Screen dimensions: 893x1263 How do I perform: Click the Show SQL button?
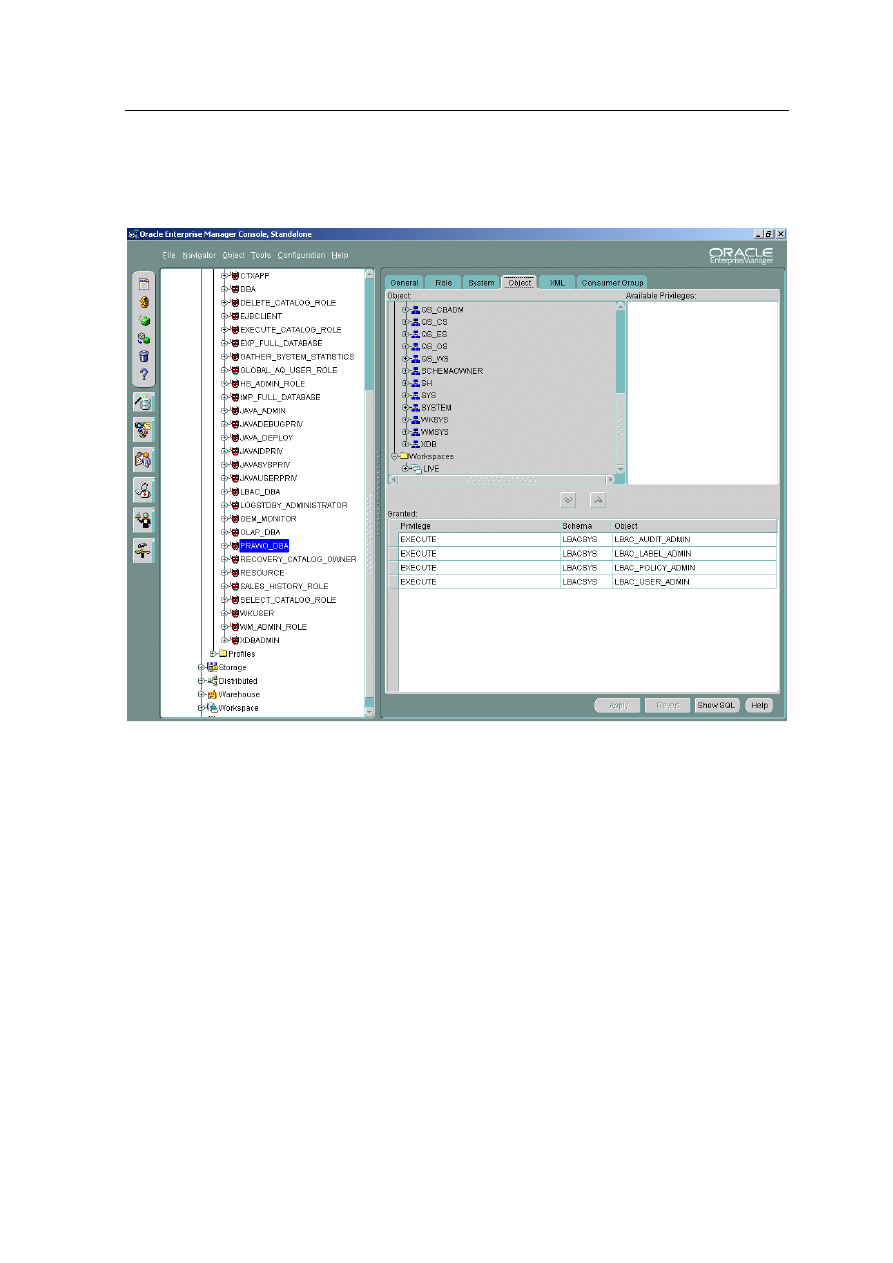(x=717, y=705)
